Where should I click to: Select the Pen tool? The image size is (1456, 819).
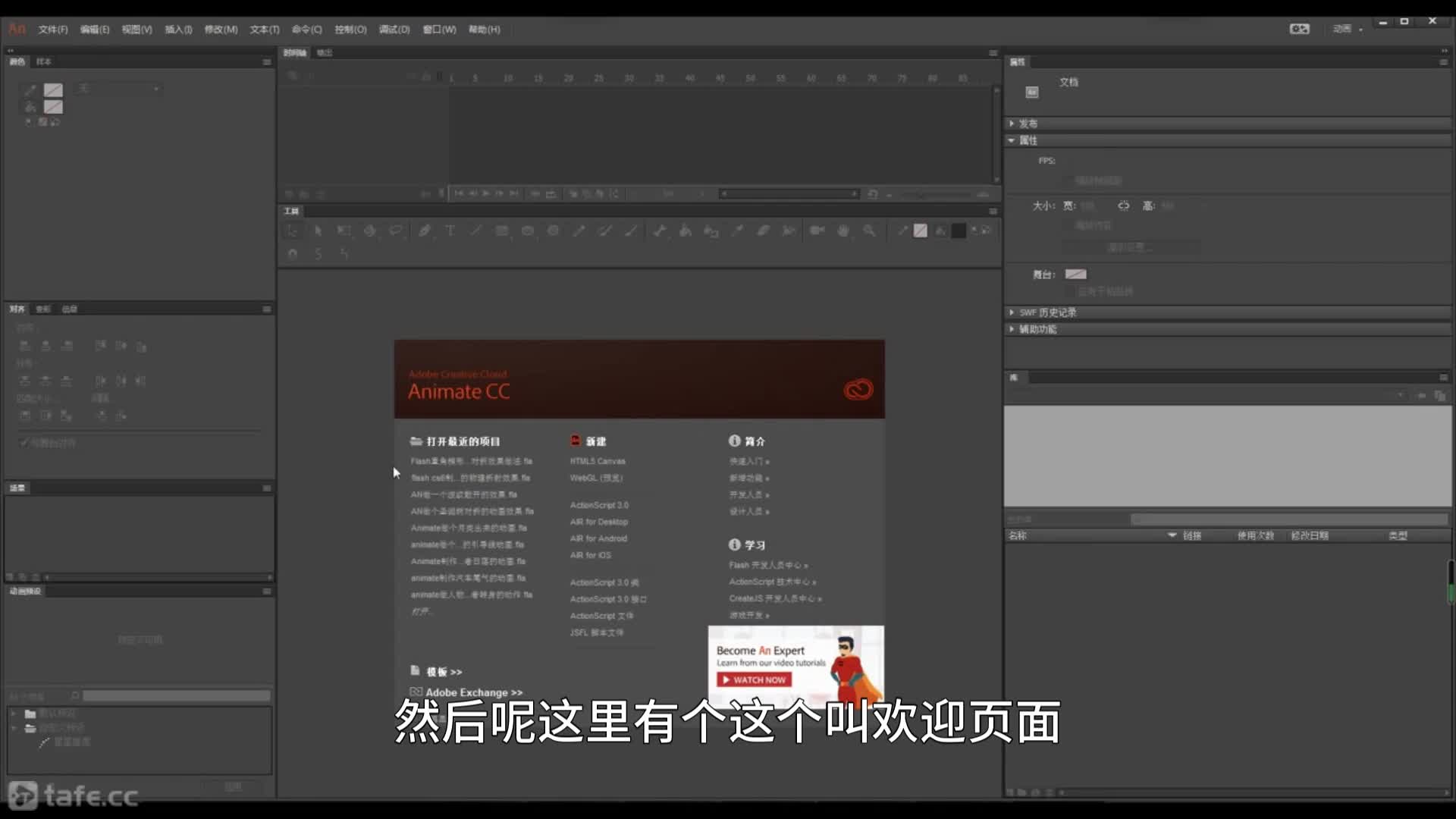(x=425, y=231)
